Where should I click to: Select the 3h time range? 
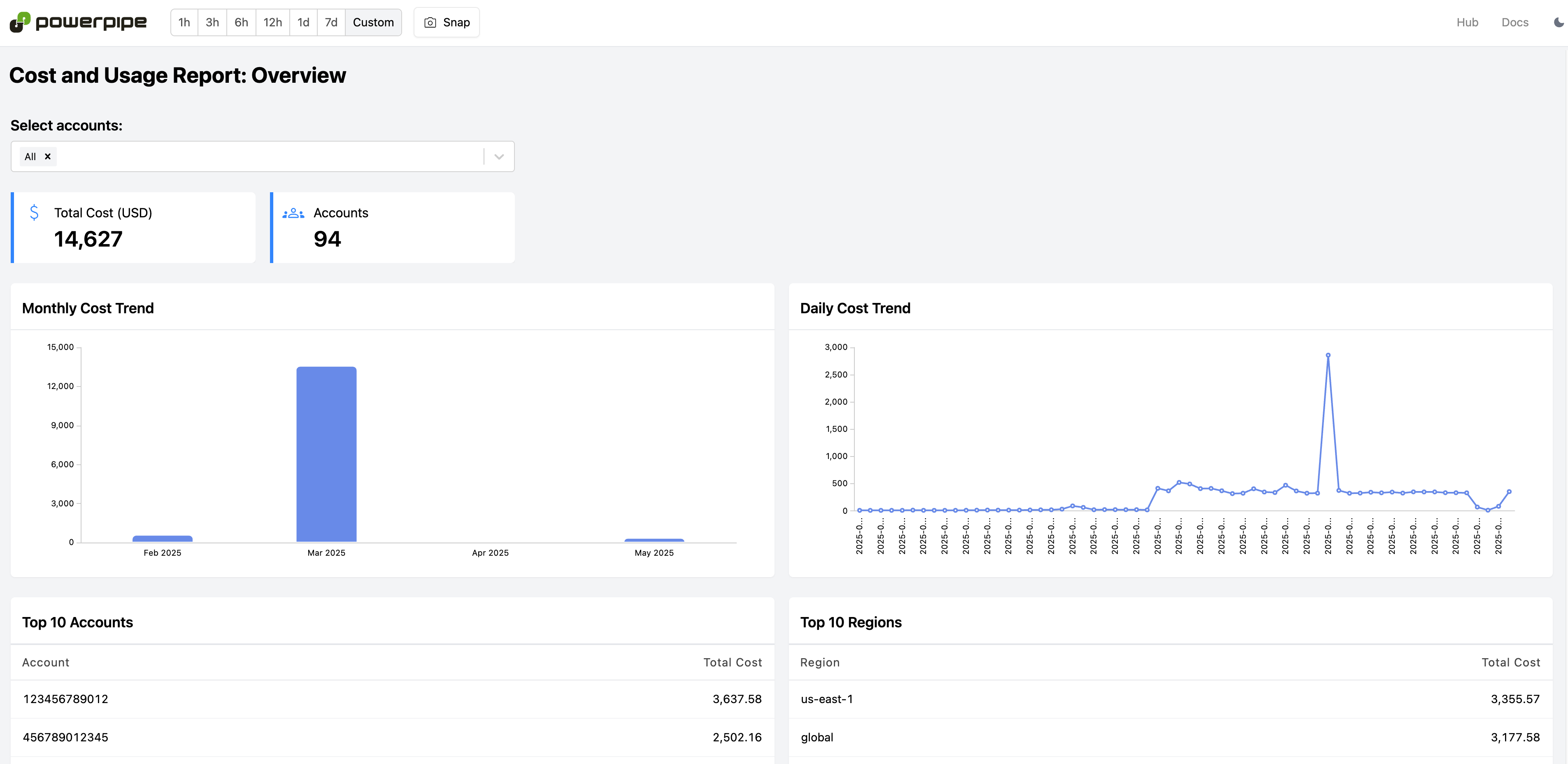[x=212, y=23]
